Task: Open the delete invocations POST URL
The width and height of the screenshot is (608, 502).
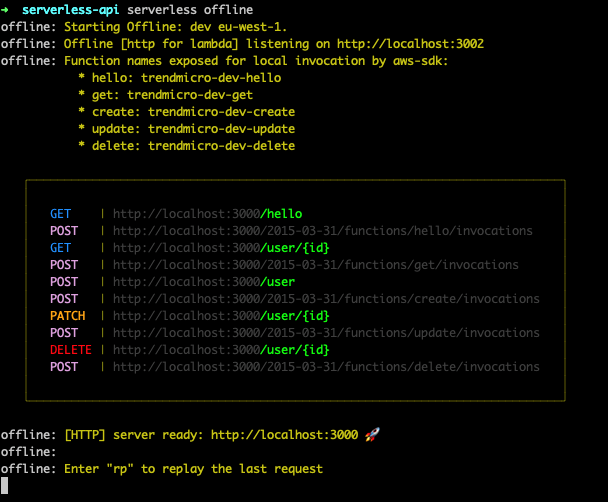Action: coord(326,367)
